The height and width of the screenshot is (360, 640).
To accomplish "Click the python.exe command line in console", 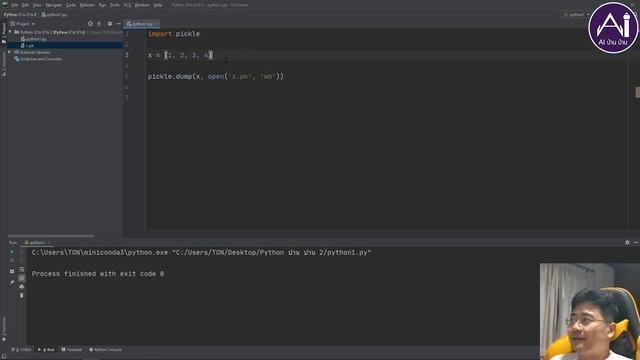I will (202, 253).
